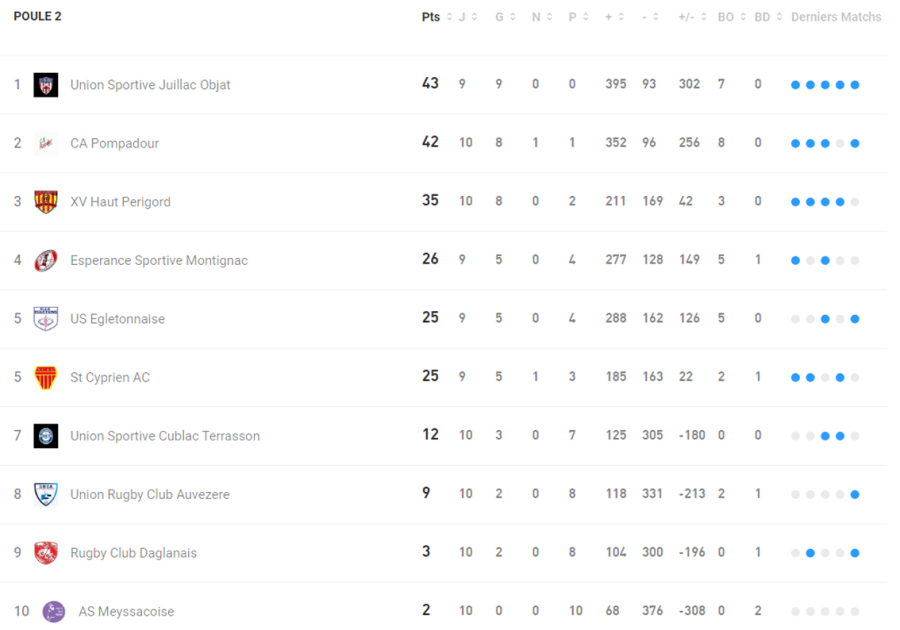Click the Esperance Sportive Montignac logo
Viewport: 900px width, 630px height.
coord(46,261)
